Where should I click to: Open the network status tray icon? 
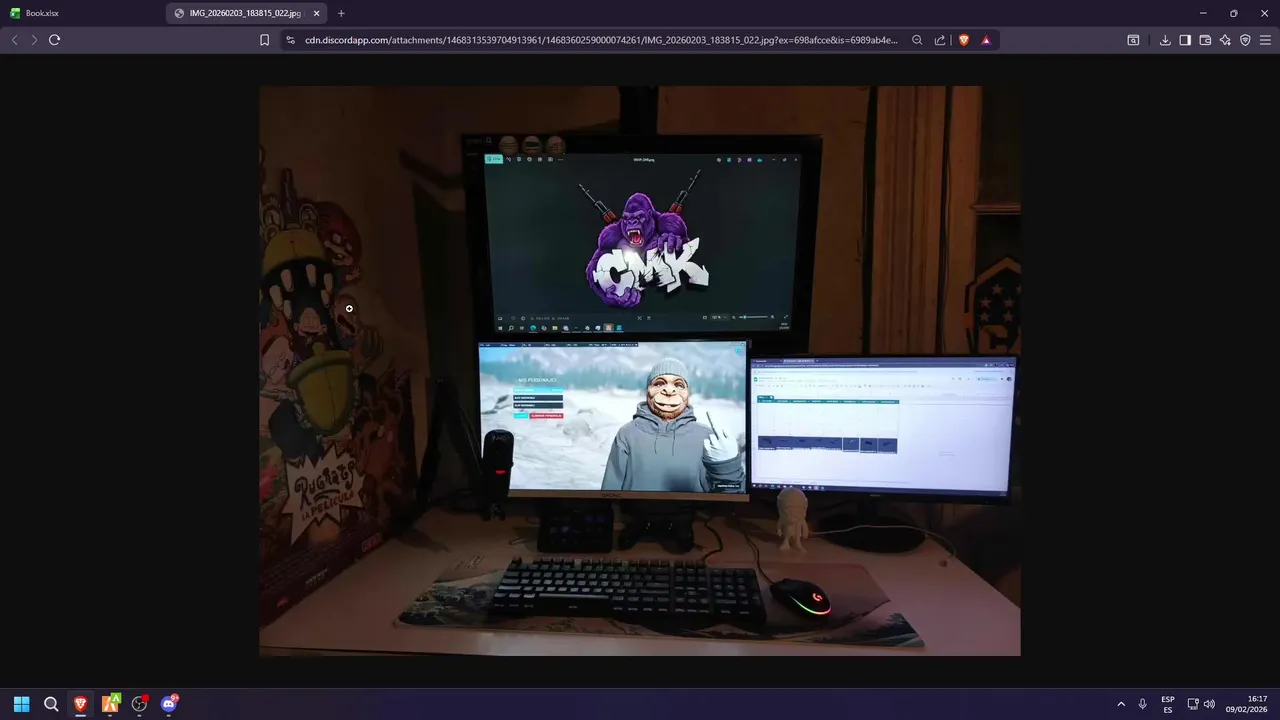tap(1193, 704)
